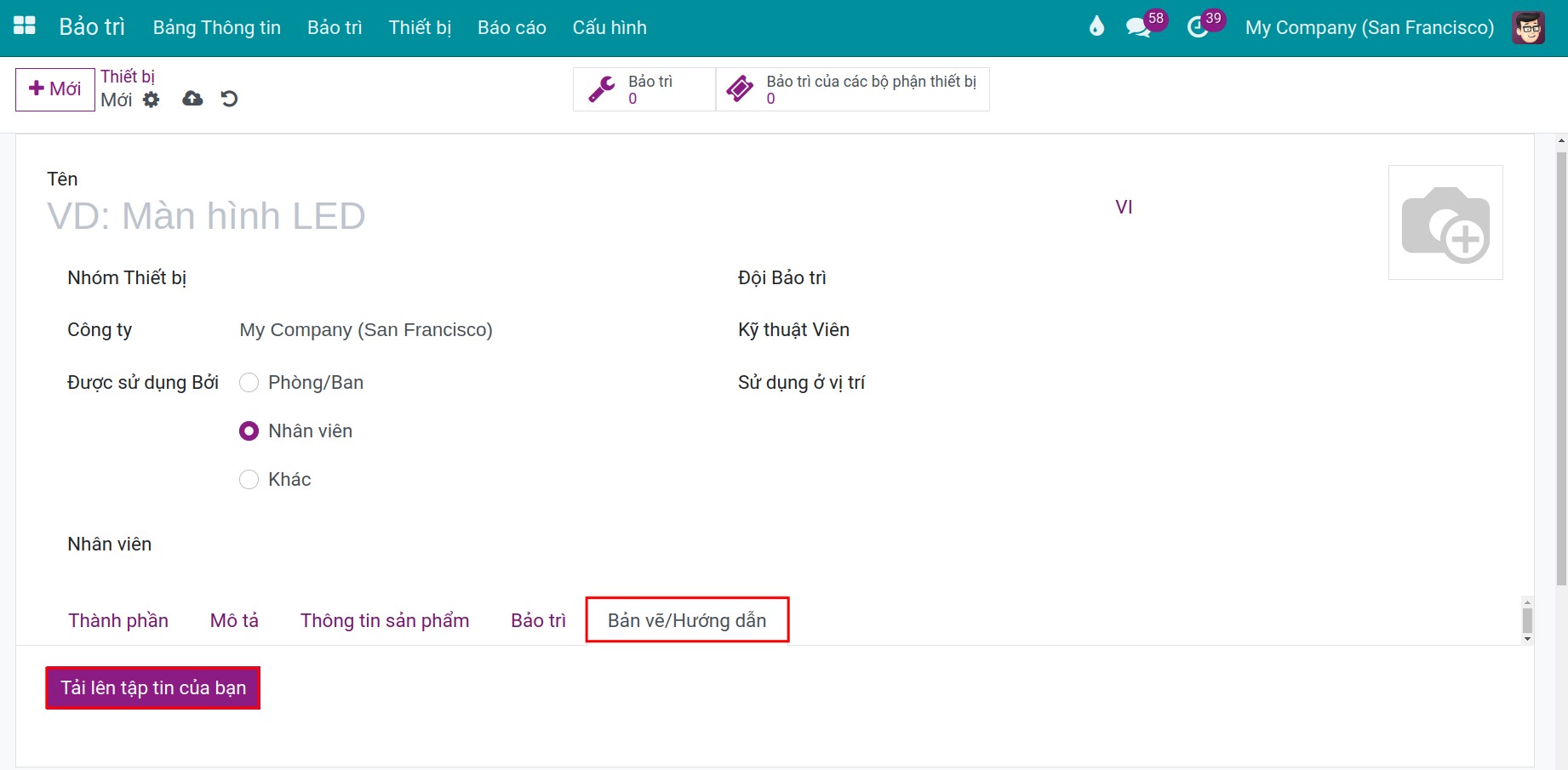This screenshot has height=770, width=1568.
Task: Open the gear actions menu next to Mới
Action: [152, 100]
